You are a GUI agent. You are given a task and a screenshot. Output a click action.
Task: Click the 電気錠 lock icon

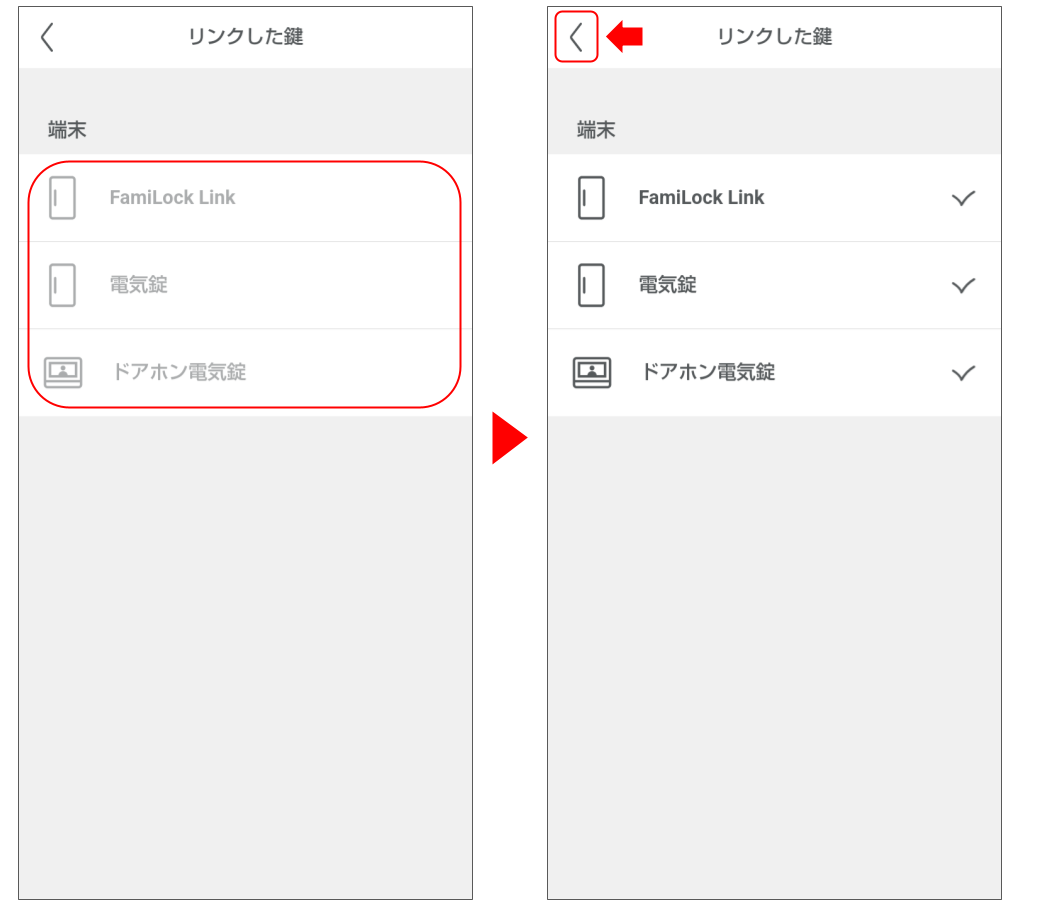click(592, 285)
